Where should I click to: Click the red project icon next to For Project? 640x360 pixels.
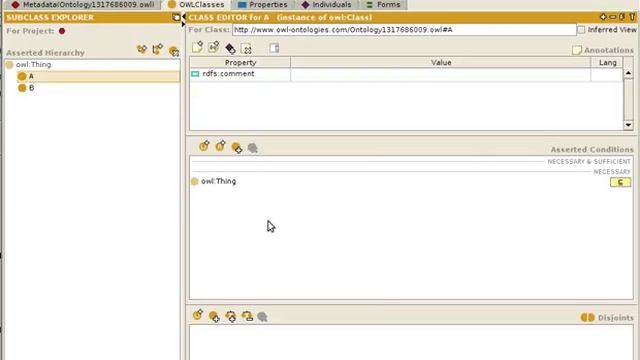tap(62, 31)
